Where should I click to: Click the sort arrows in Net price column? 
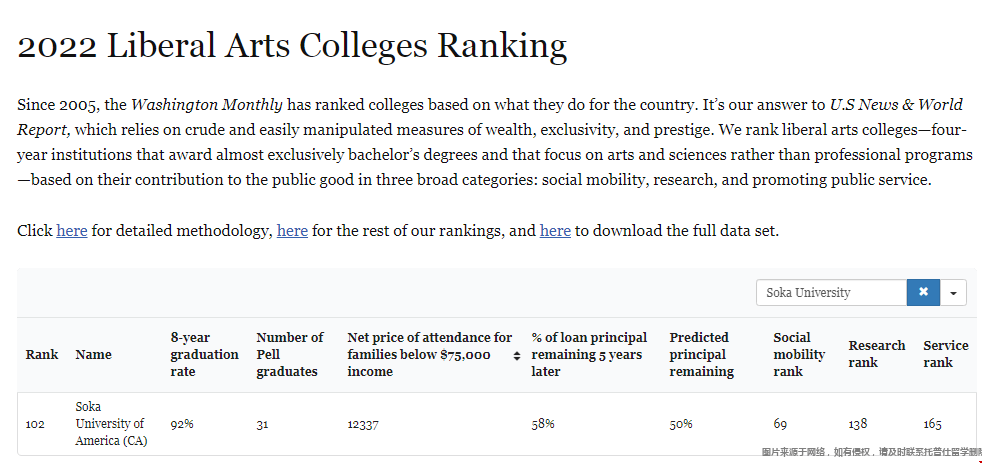[x=517, y=355]
